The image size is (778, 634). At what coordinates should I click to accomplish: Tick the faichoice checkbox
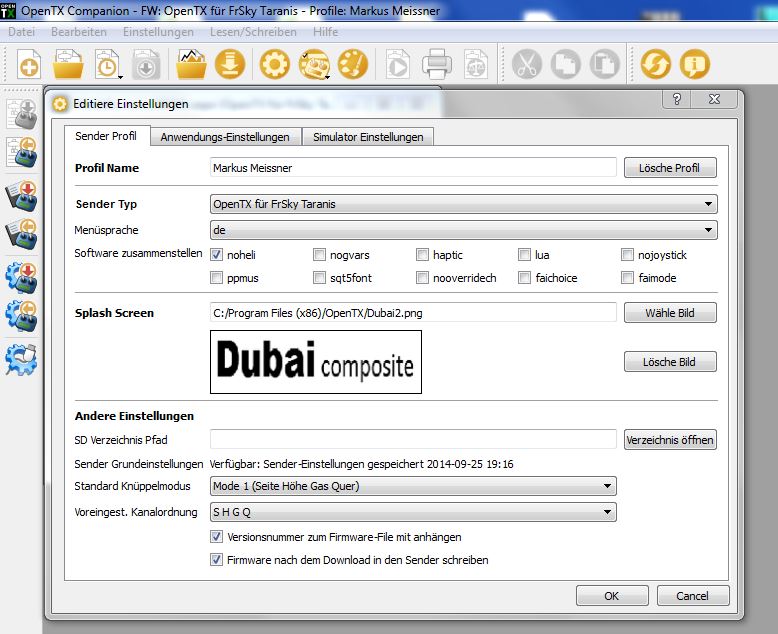tap(524, 278)
